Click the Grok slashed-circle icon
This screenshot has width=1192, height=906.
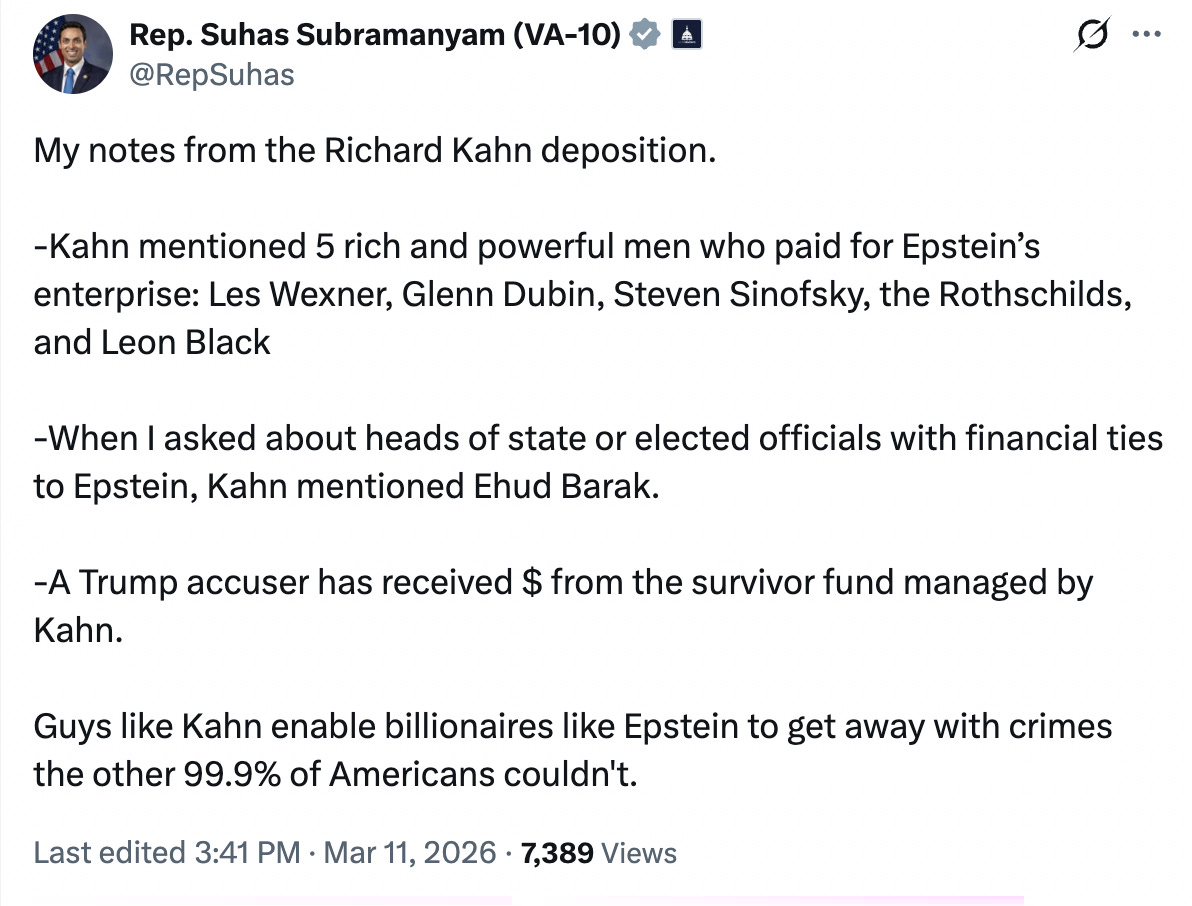coord(1088,35)
